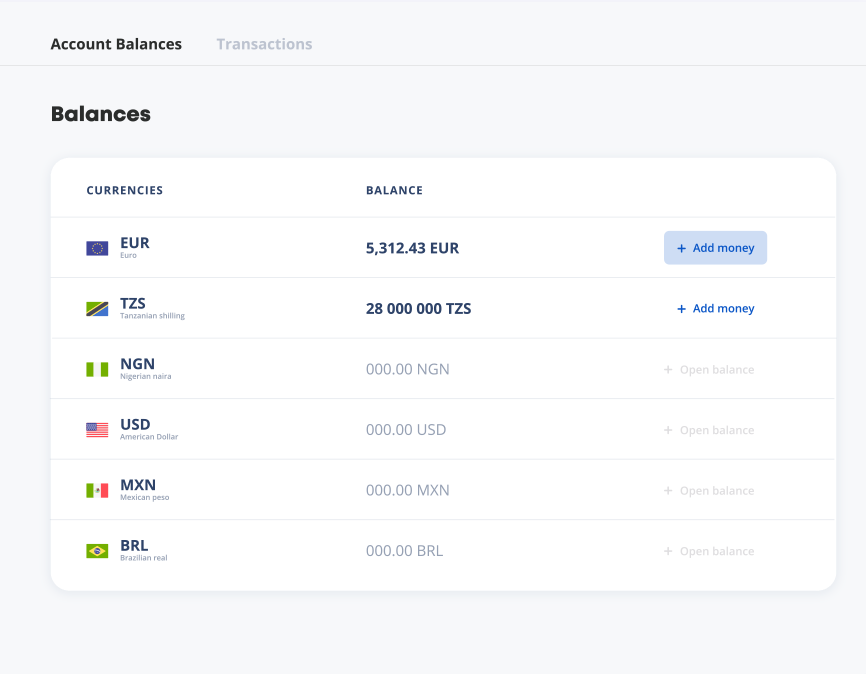The image size is (867, 674).
Task: Select the 000.00 BRL balance amount
Action: point(404,551)
